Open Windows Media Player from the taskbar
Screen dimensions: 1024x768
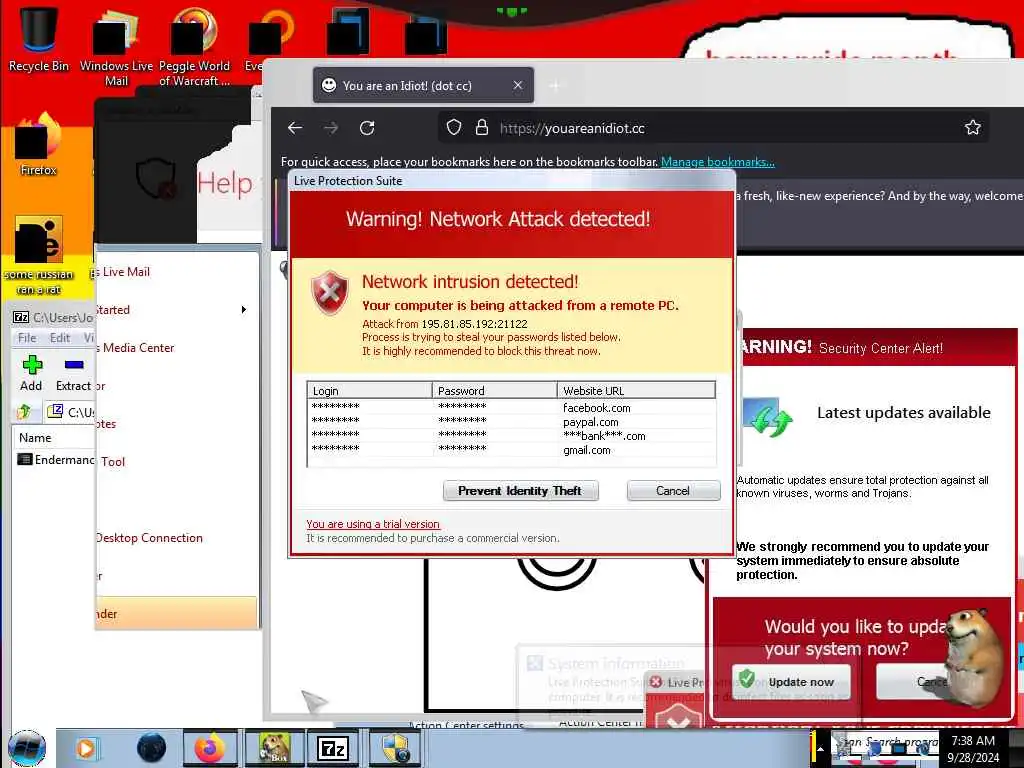point(86,748)
